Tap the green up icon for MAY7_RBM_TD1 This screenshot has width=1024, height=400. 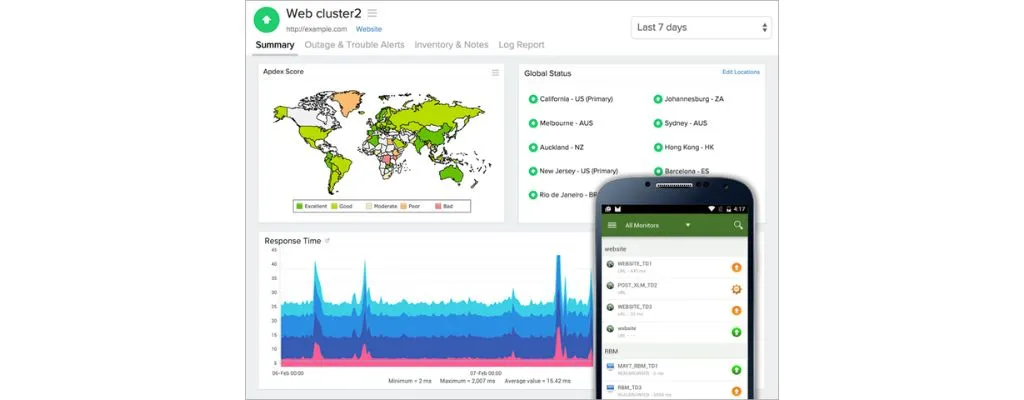pos(736,369)
